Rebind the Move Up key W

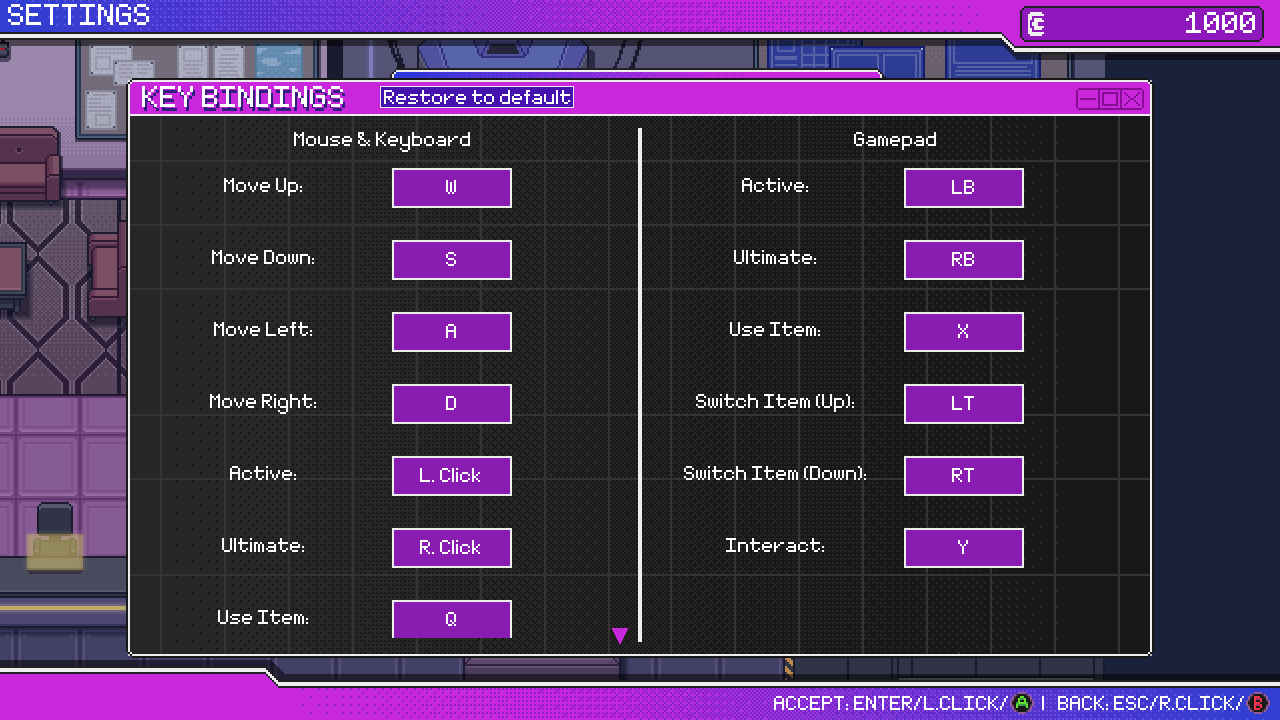click(452, 188)
